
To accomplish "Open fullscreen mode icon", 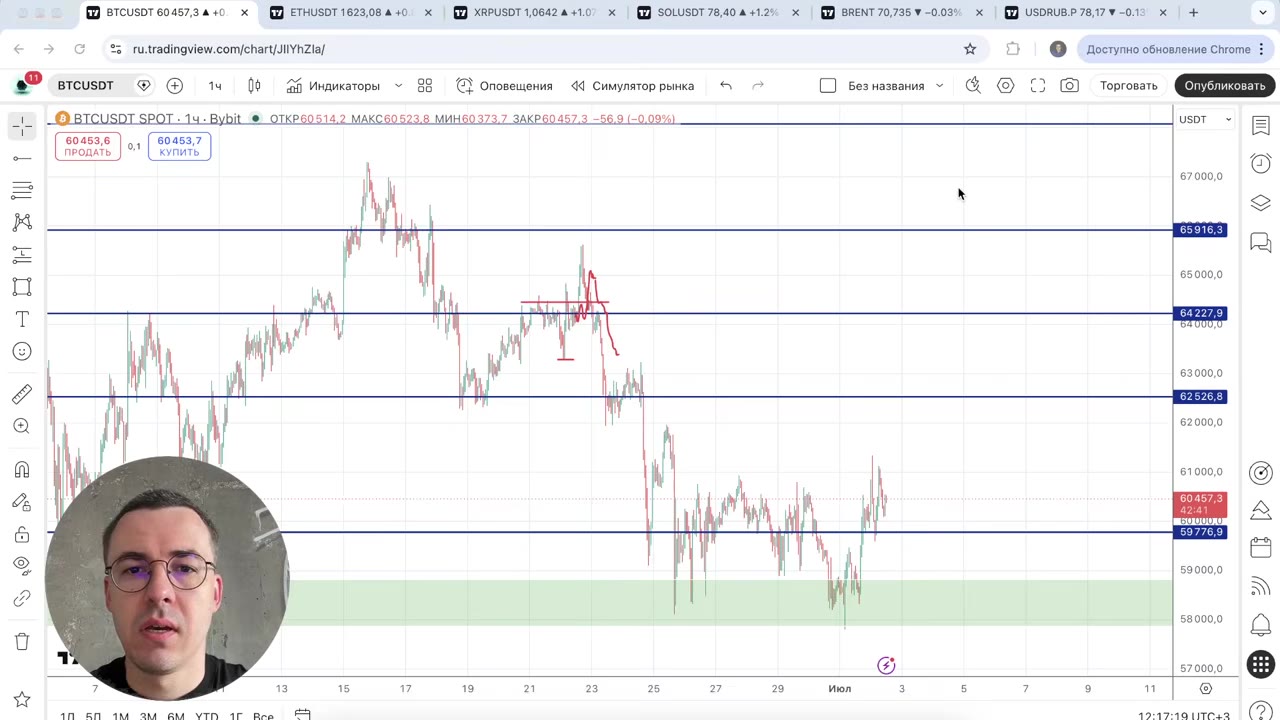I will pos(1038,86).
